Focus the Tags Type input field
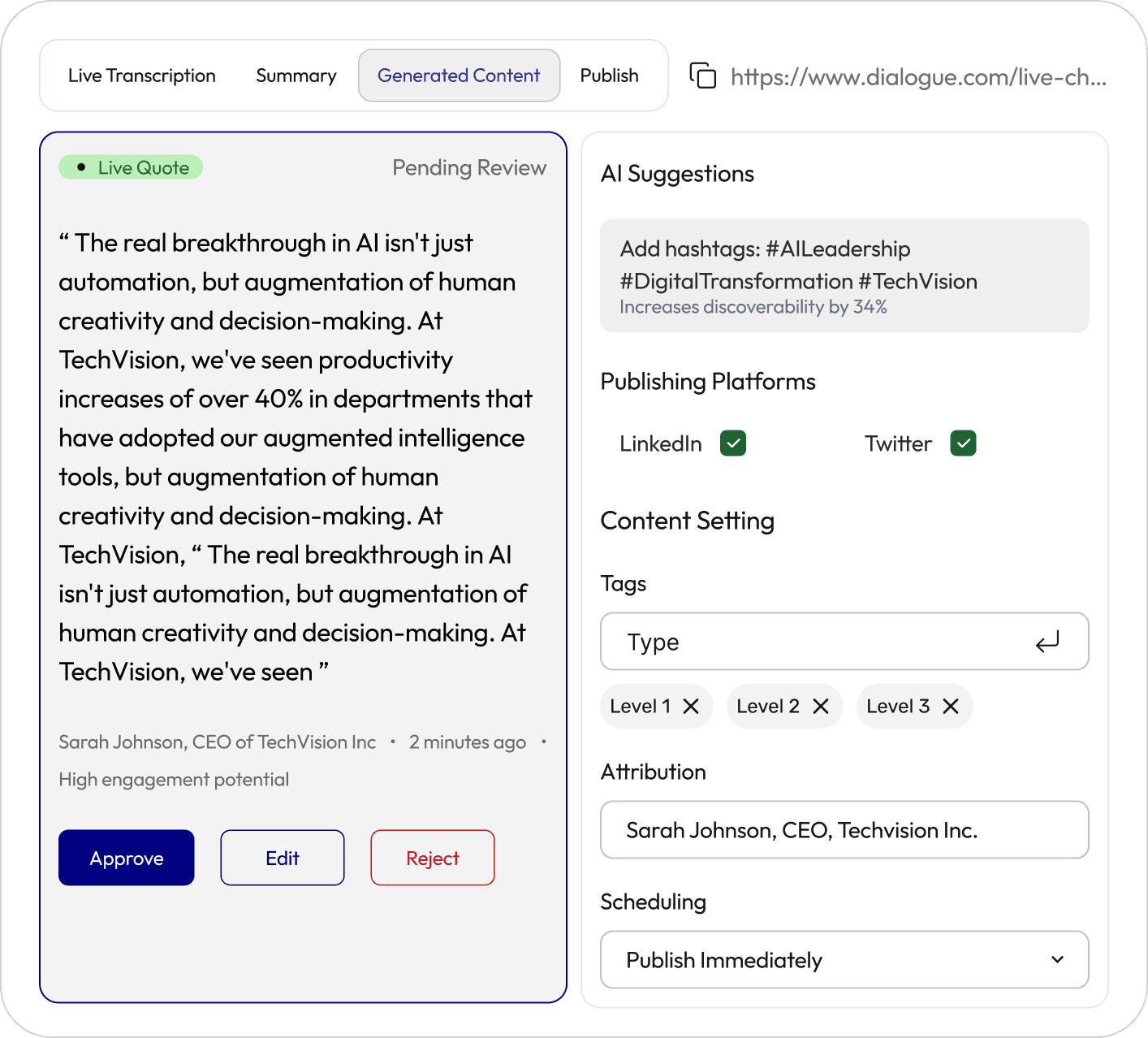This screenshot has width=1148, height=1038. 844,642
